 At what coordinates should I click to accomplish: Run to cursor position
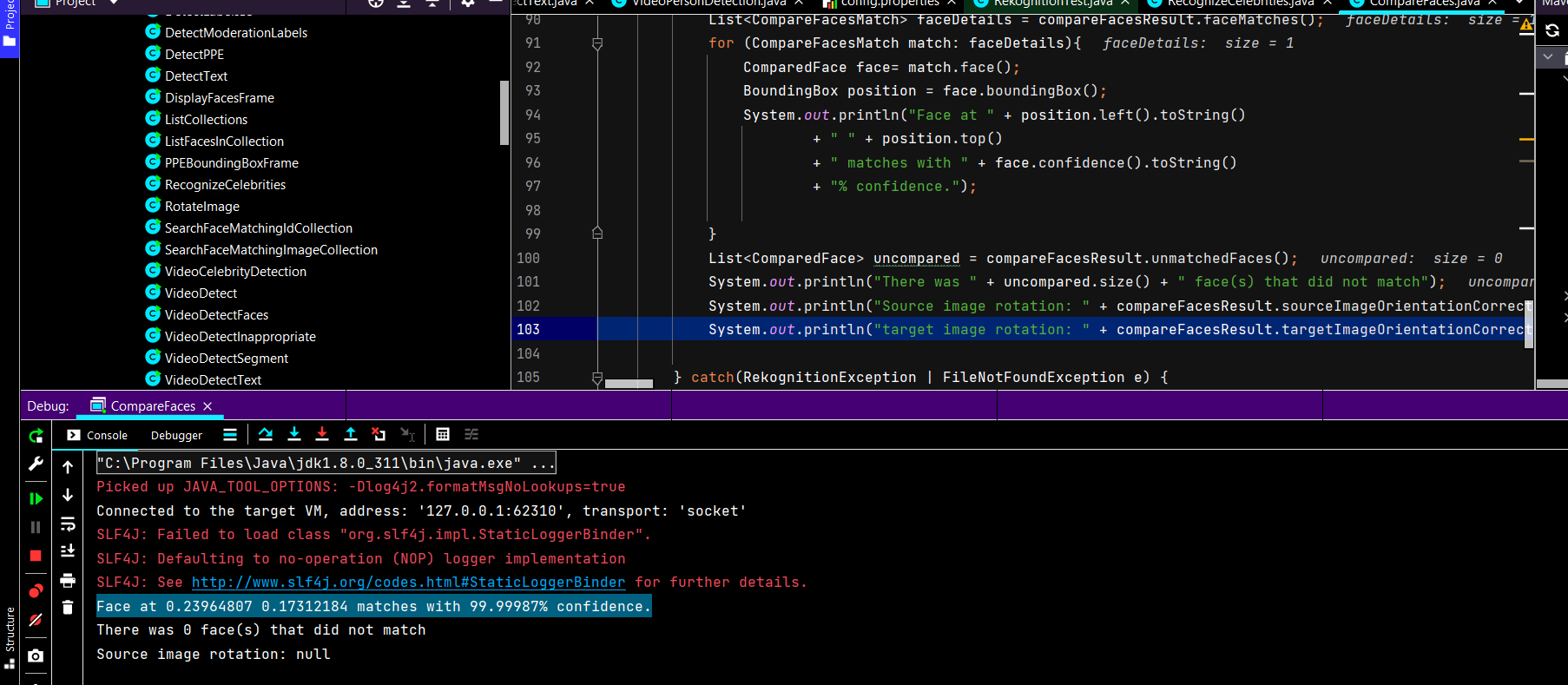click(x=407, y=434)
